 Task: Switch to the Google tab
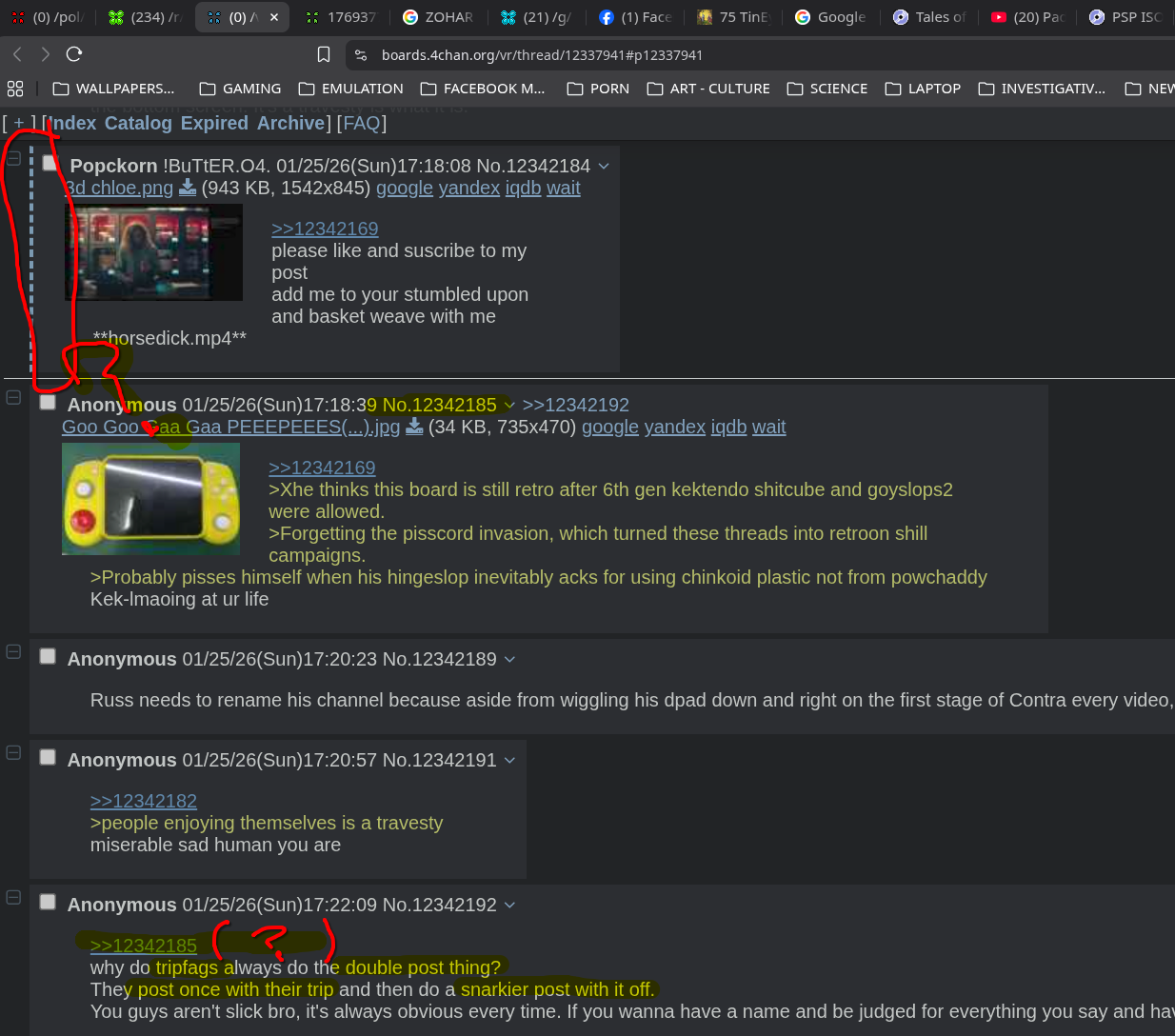831,17
